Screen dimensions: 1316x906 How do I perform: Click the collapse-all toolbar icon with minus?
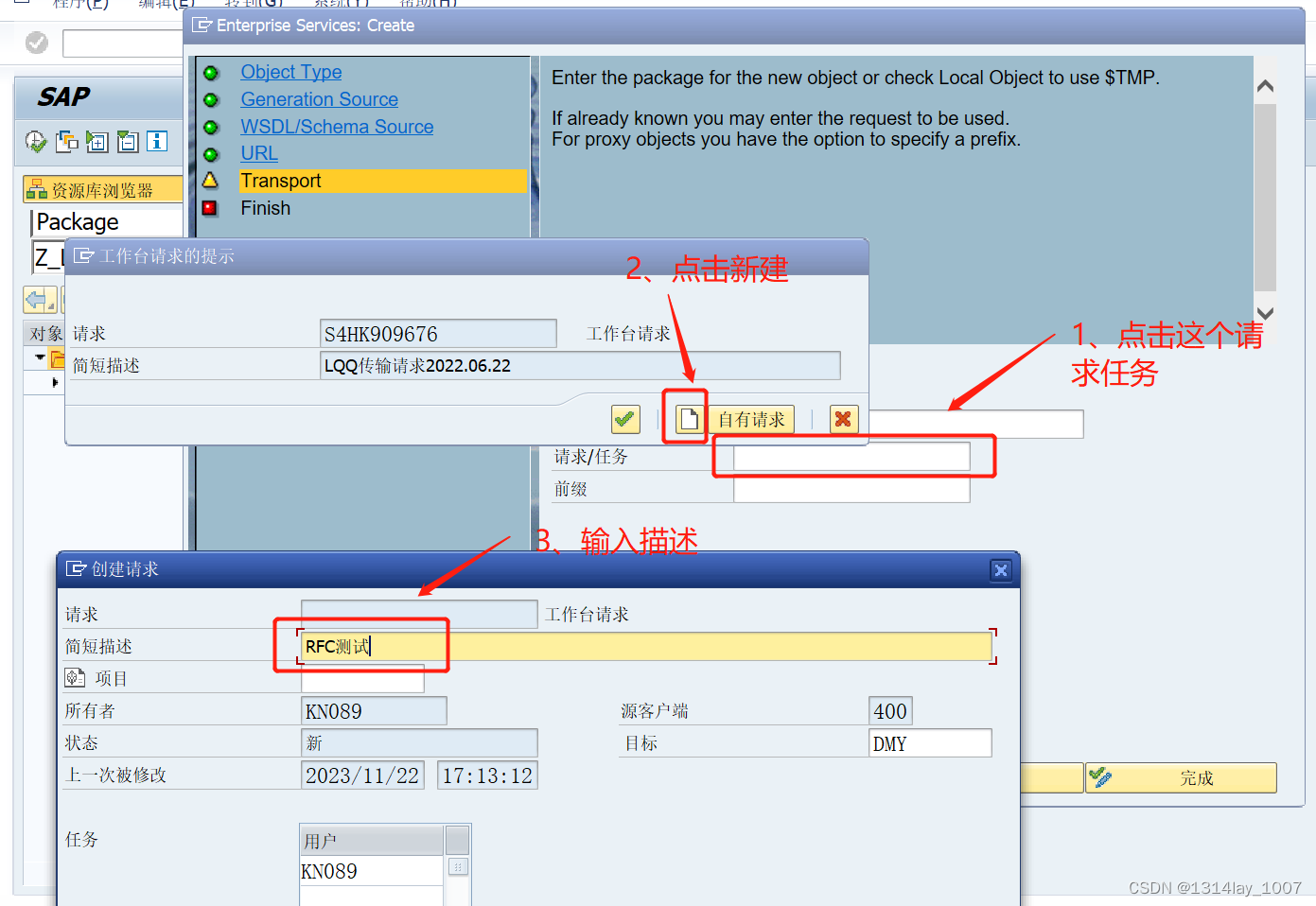coord(128,142)
